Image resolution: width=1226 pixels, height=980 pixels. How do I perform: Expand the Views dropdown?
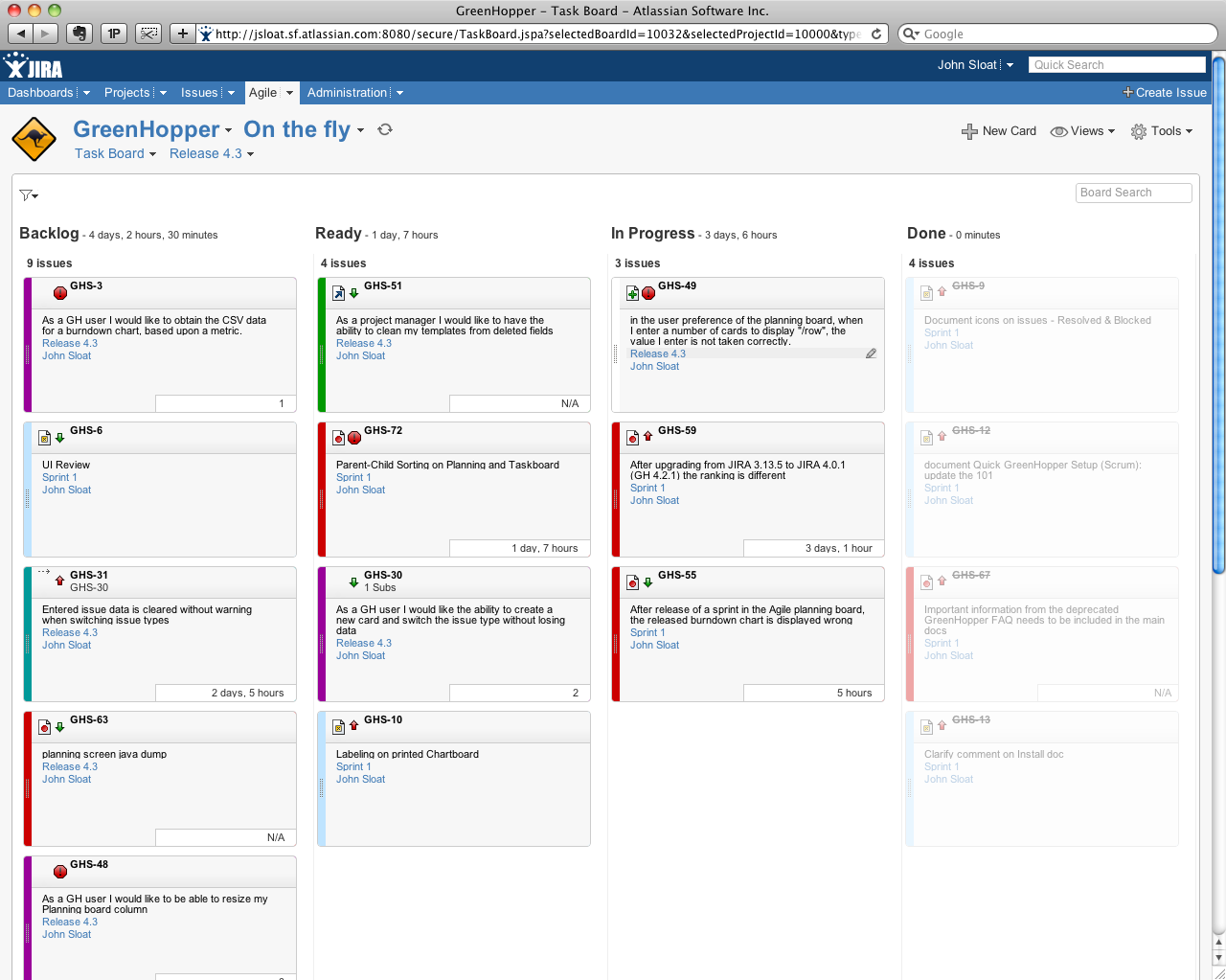tap(1083, 131)
